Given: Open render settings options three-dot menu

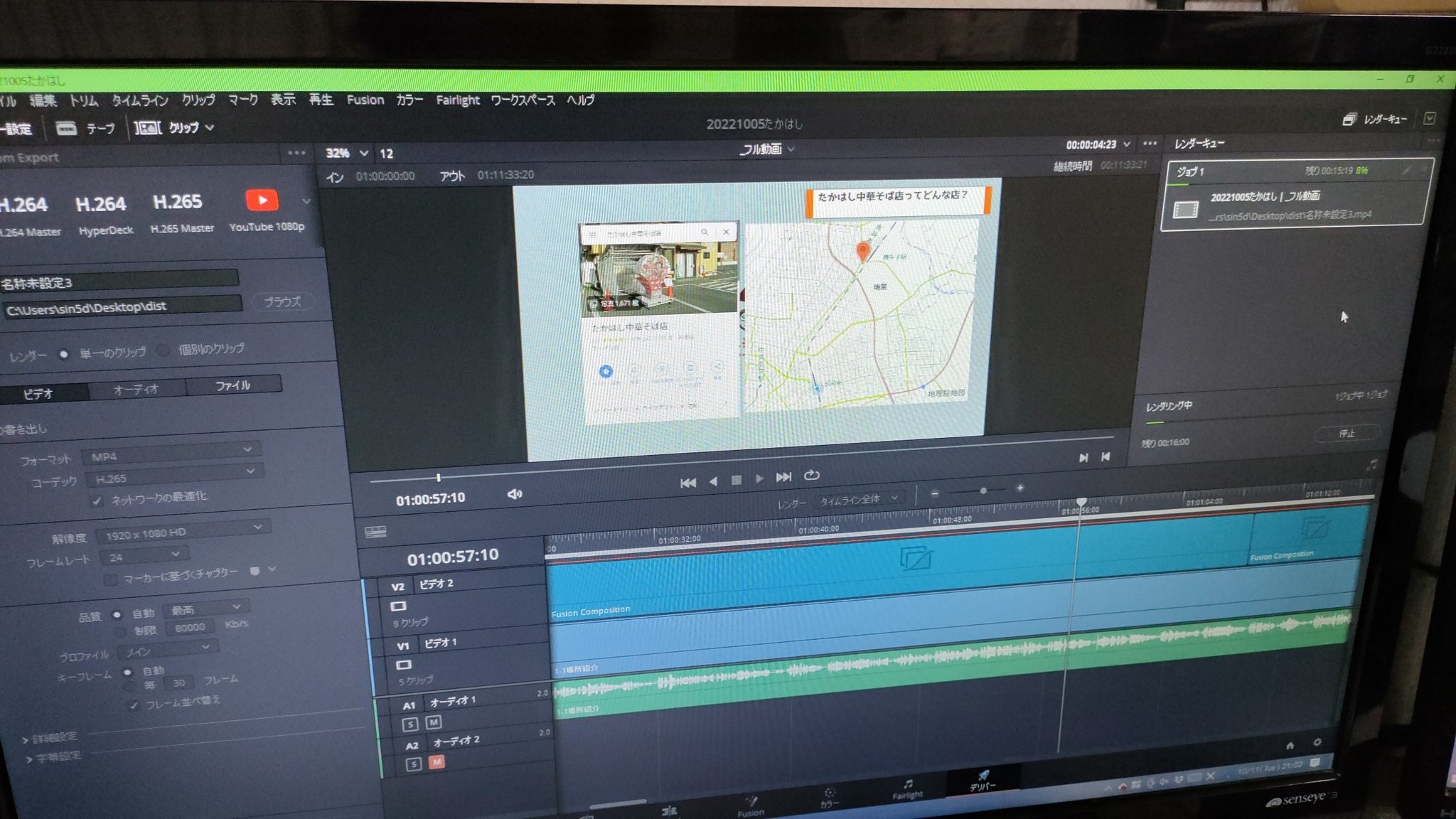Looking at the screenshot, I should pos(296,154).
